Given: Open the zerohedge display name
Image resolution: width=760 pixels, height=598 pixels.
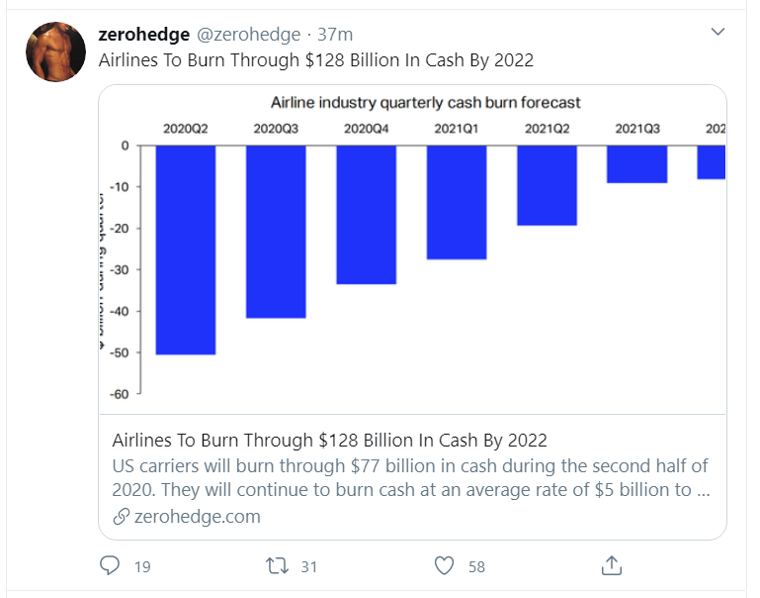Looking at the screenshot, I should coord(144,35).
